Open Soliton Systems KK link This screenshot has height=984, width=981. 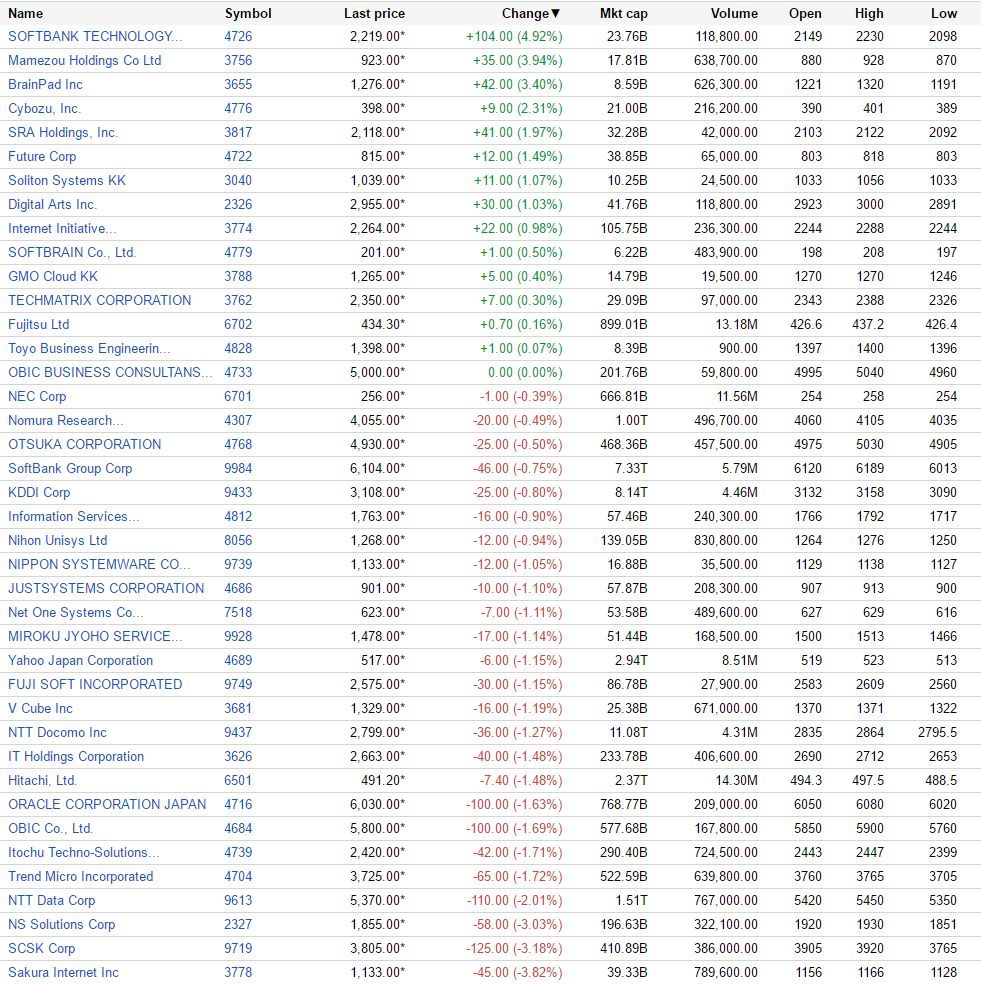[67, 180]
